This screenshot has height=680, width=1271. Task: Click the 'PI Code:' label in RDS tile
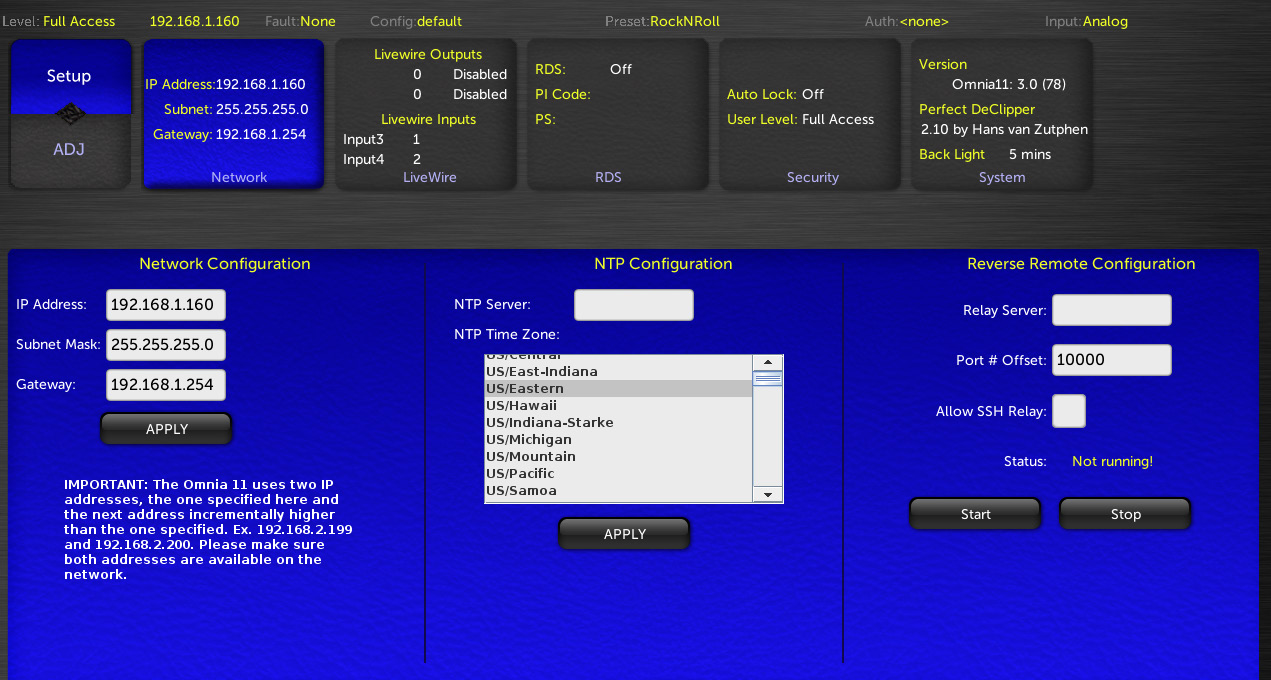click(x=563, y=94)
